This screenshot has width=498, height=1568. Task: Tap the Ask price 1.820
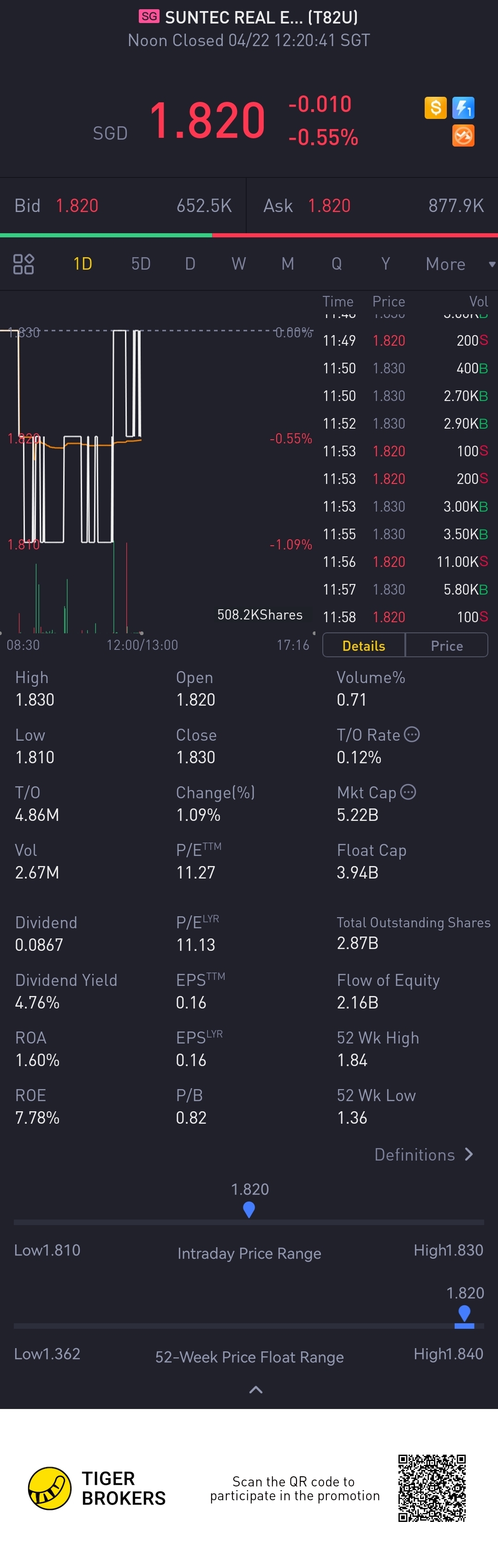pos(329,206)
